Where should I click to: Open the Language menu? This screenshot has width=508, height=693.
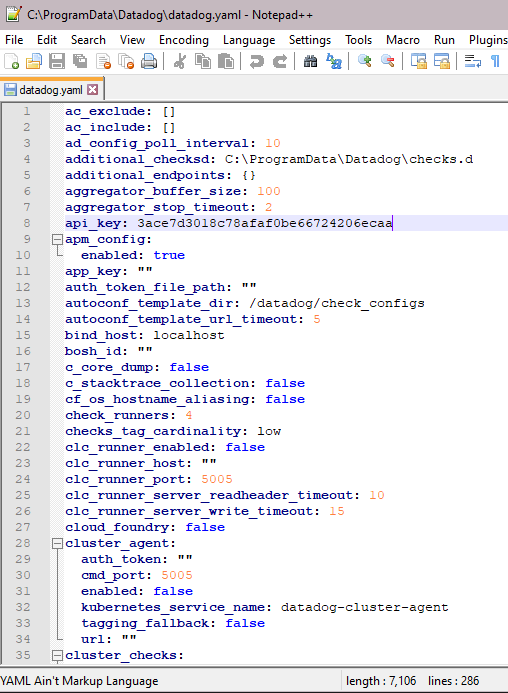click(249, 40)
